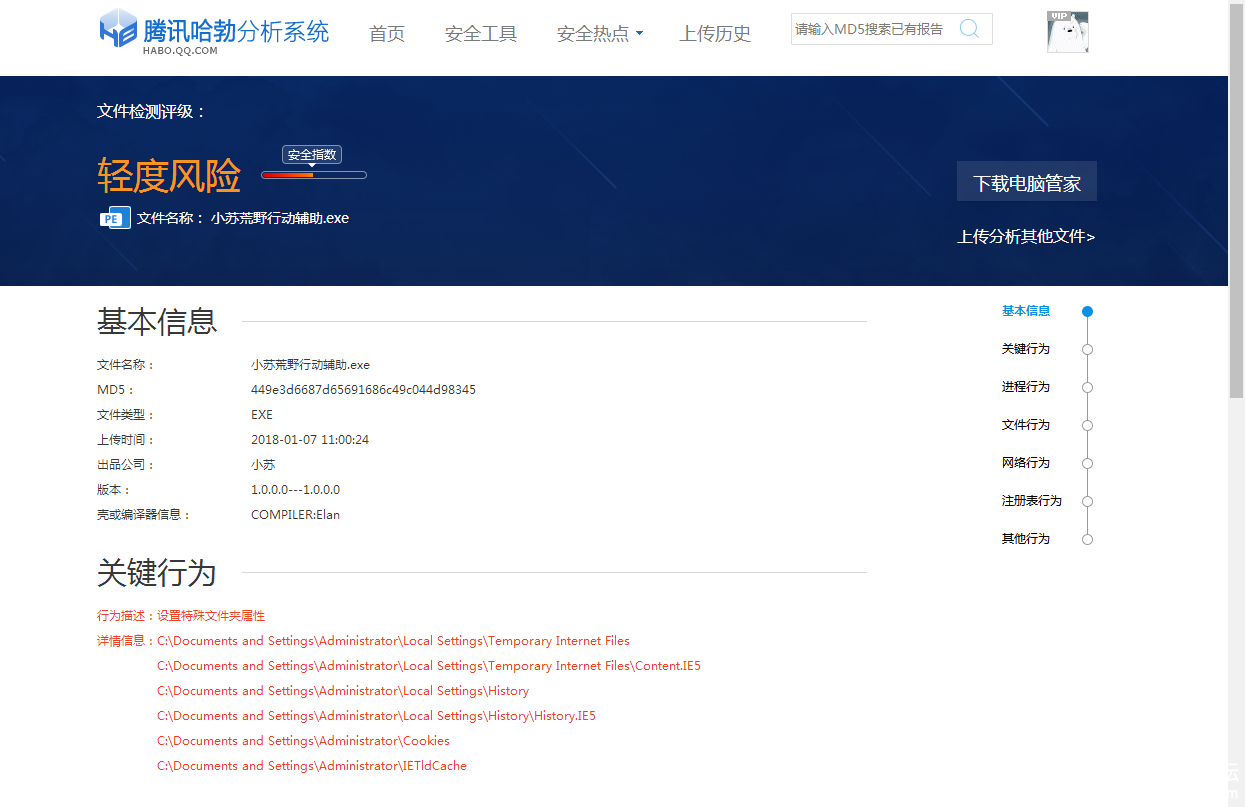
Task: Jump to 基本信息 in side navigation
Action: click(x=1026, y=311)
